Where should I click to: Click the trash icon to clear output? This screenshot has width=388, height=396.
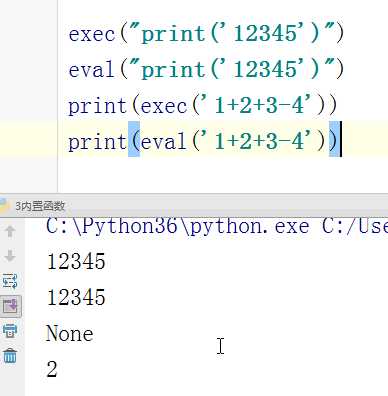point(10,355)
